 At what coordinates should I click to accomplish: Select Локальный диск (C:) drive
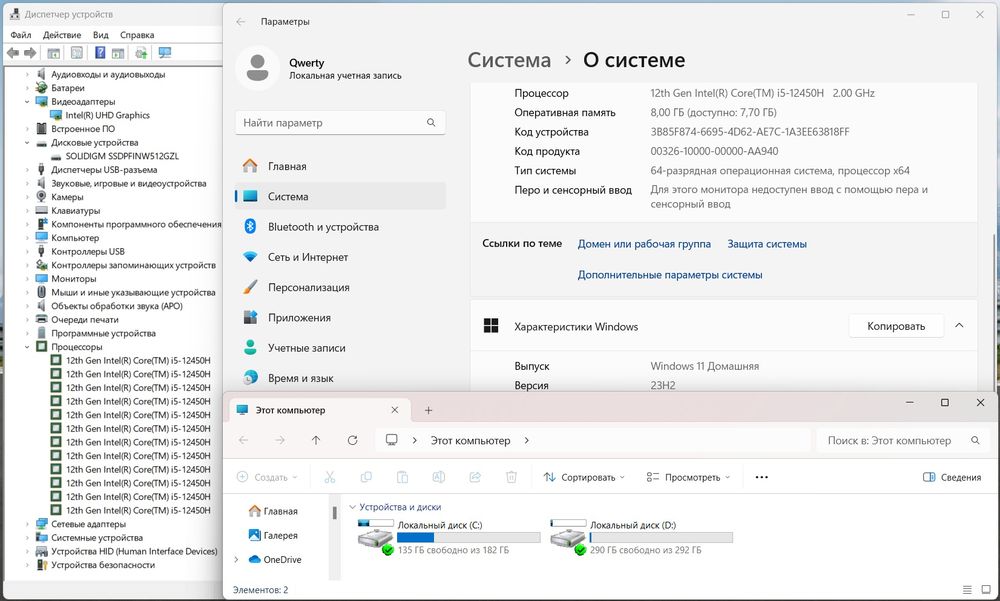[x=449, y=537]
